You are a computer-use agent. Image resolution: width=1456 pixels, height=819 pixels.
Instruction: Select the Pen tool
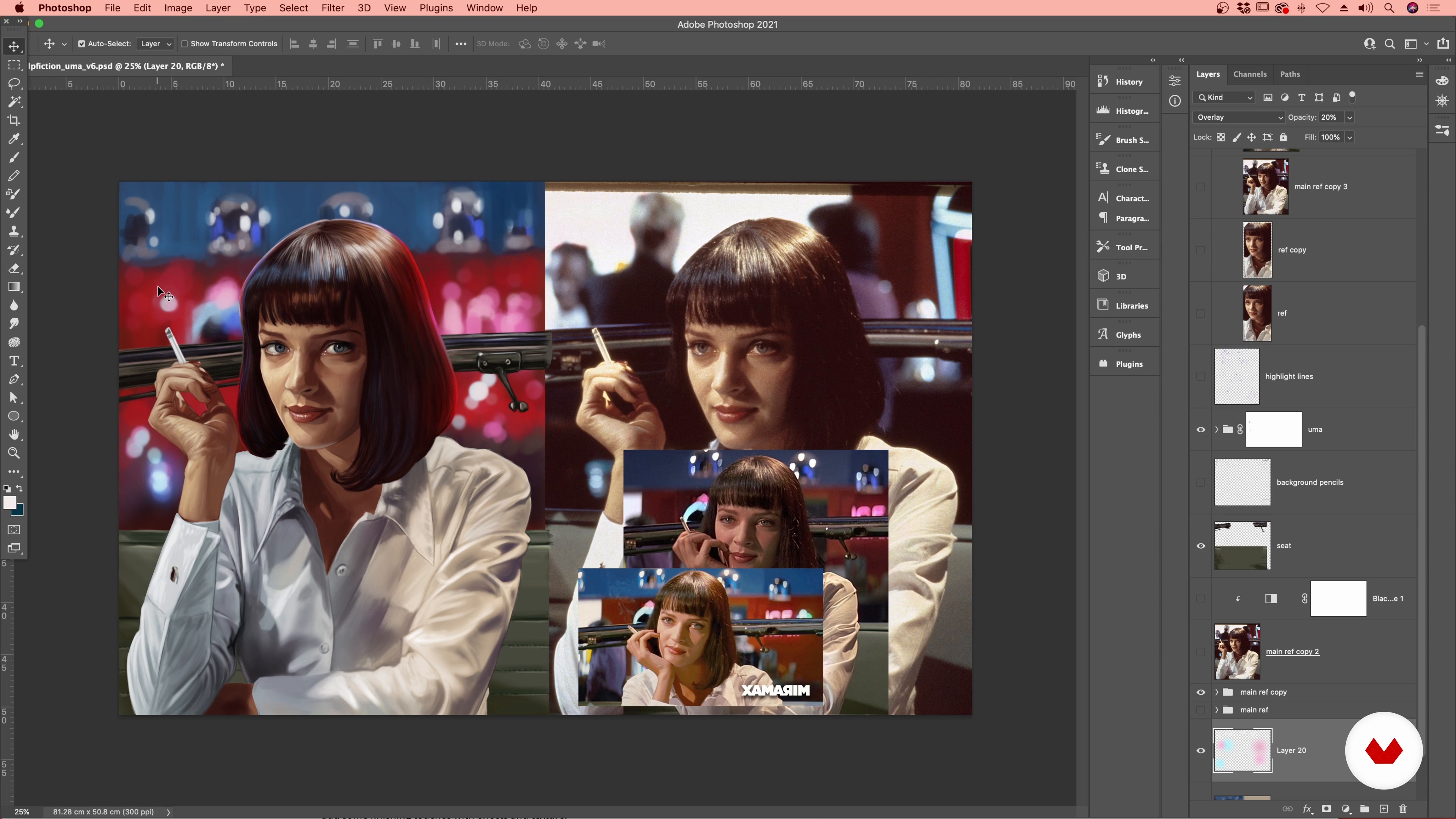(x=14, y=379)
